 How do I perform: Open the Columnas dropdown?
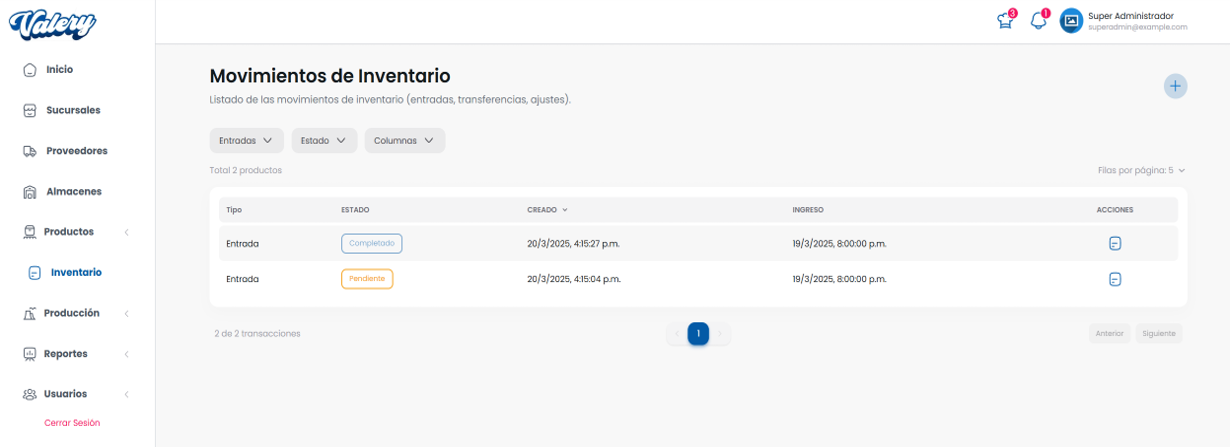(x=404, y=141)
